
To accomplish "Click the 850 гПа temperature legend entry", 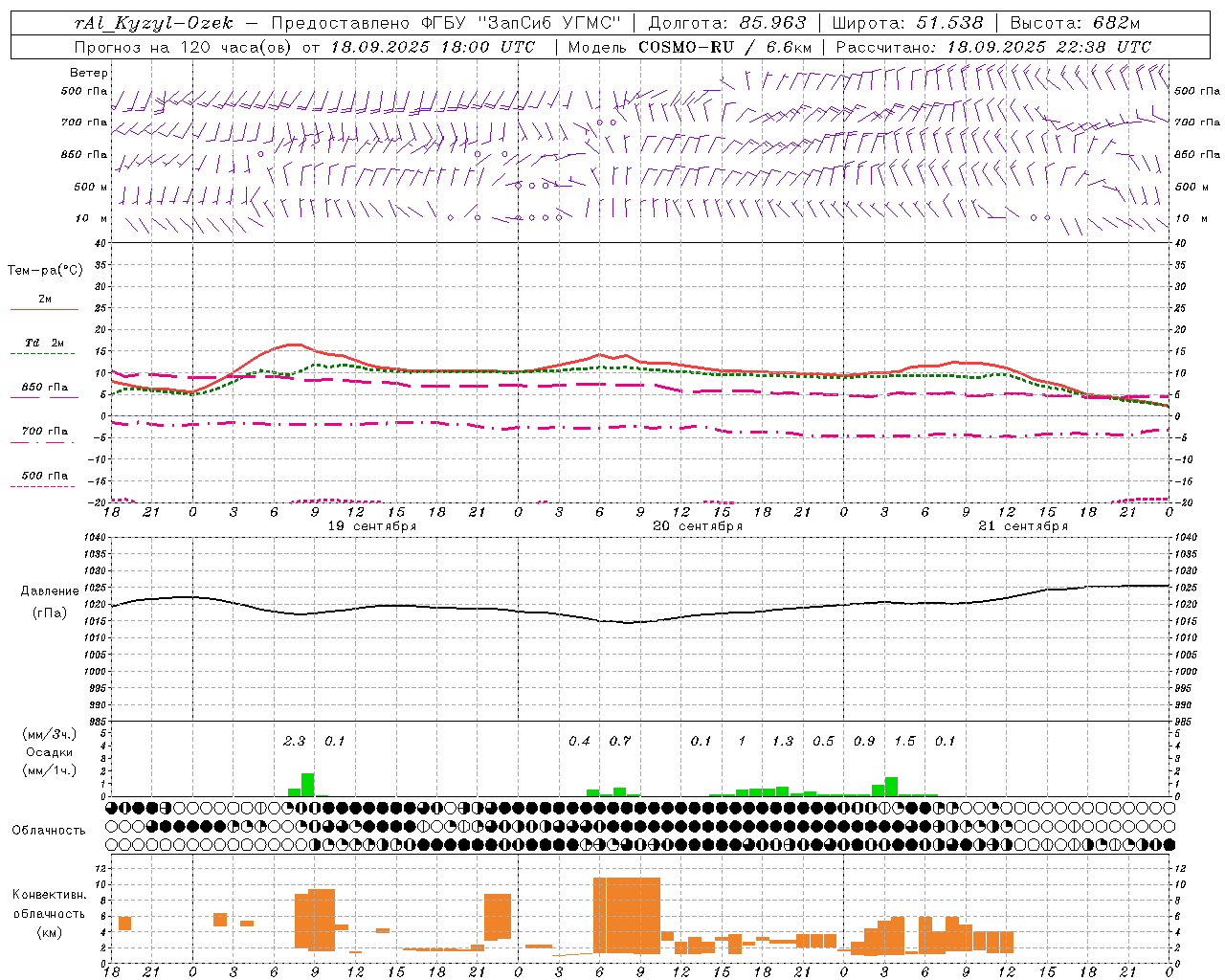I will pyautogui.click(x=45, y=388).
